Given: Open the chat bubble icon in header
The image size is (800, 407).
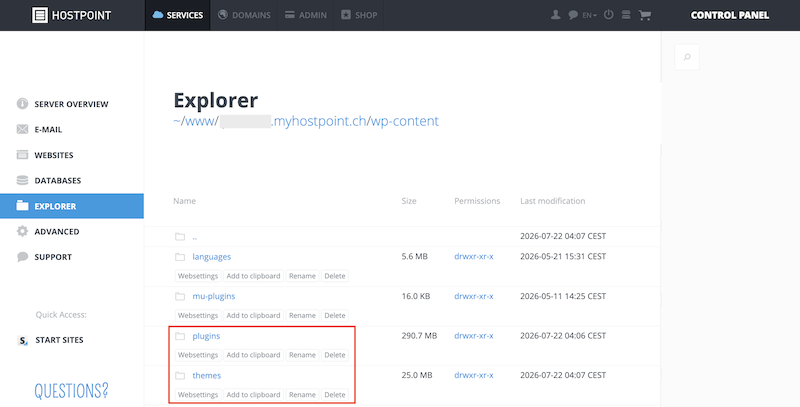Looking at the screenshot, I should pyautogui.click(x=573, y=15).
